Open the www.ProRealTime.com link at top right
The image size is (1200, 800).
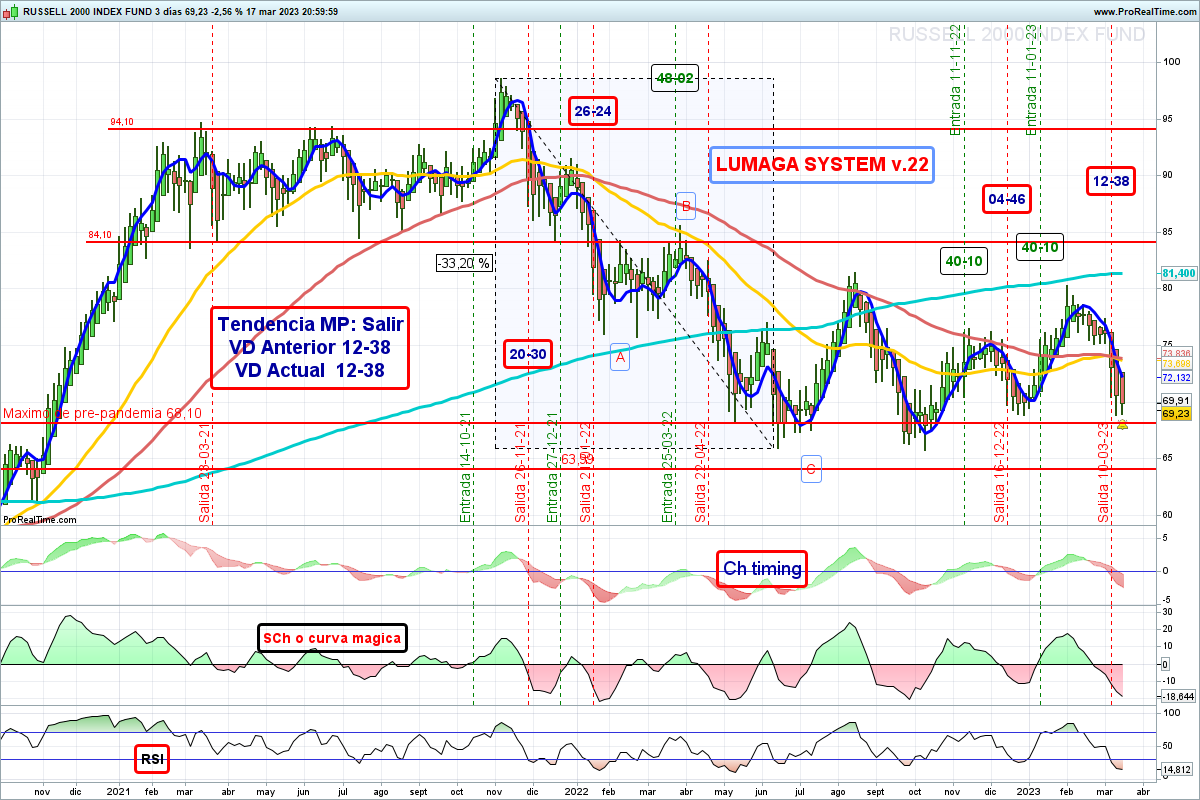1145,11
